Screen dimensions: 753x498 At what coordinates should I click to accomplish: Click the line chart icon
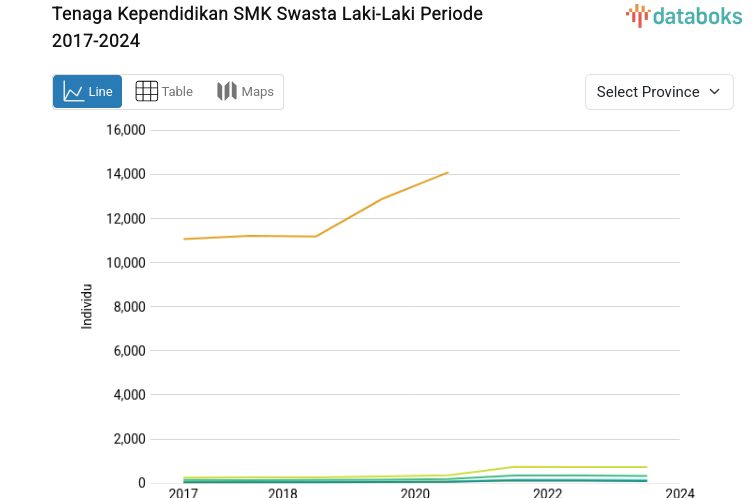[x=73, y=92]
